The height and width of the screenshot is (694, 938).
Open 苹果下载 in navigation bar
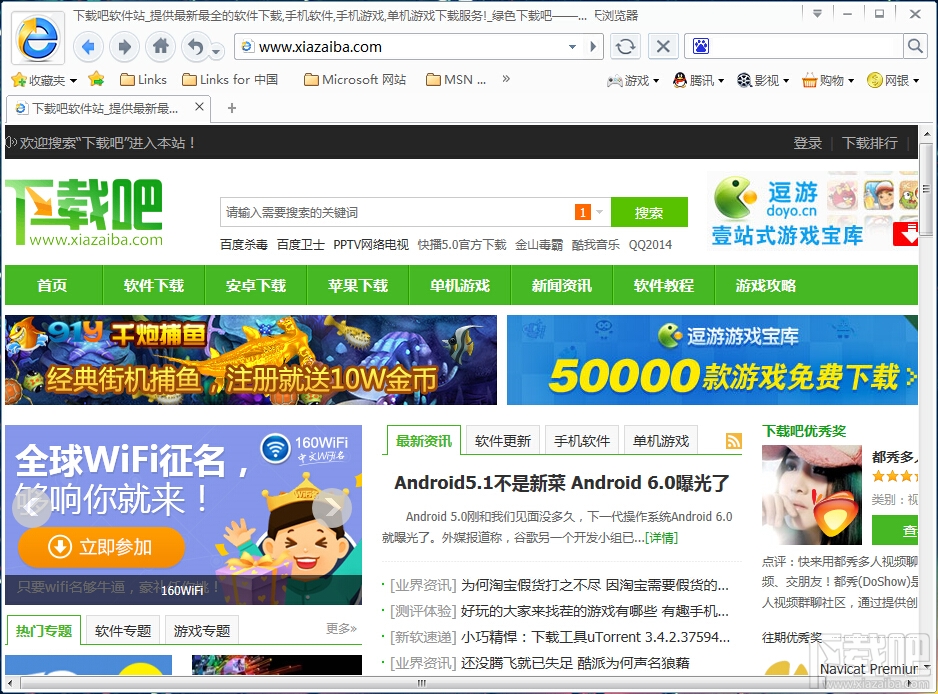[x=358, y=285]
